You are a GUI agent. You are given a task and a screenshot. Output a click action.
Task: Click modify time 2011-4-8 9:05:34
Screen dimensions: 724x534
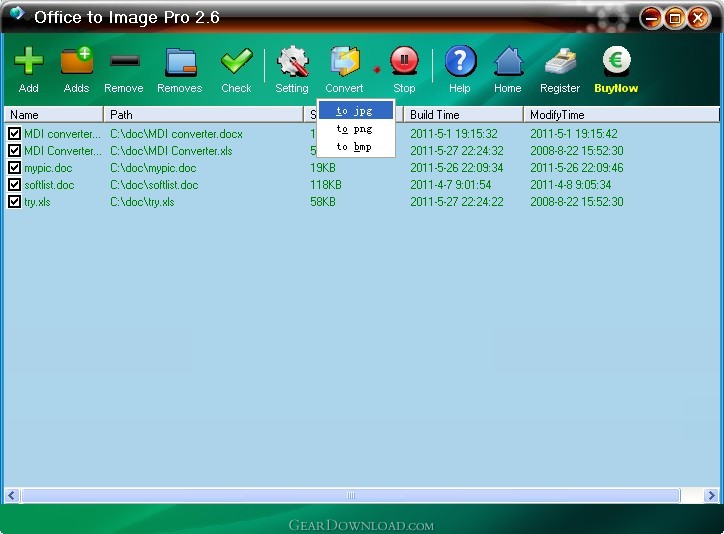click(x=571, y=185)
